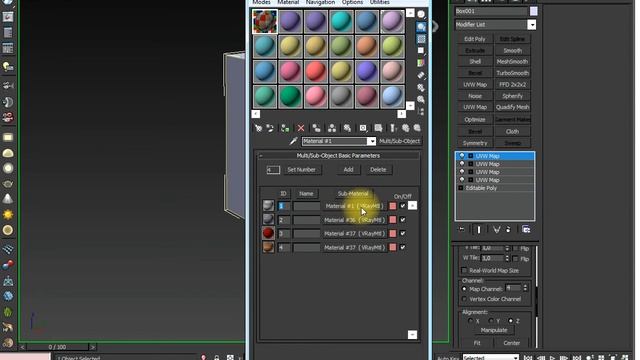Image resolution: width=640 pixels, height=360 pixels.
Task: Click the Box001 object color swatch
Action: coord(533,11)
